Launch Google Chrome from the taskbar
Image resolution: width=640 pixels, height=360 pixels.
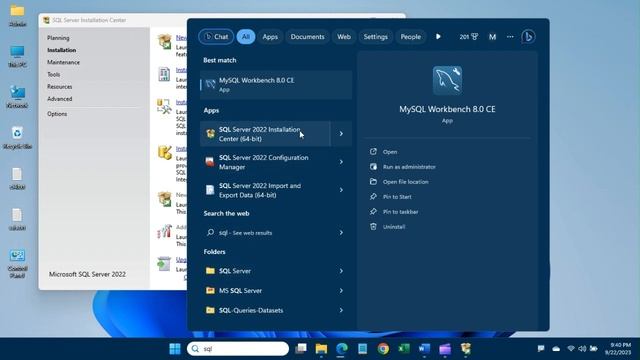coord(383,349)
